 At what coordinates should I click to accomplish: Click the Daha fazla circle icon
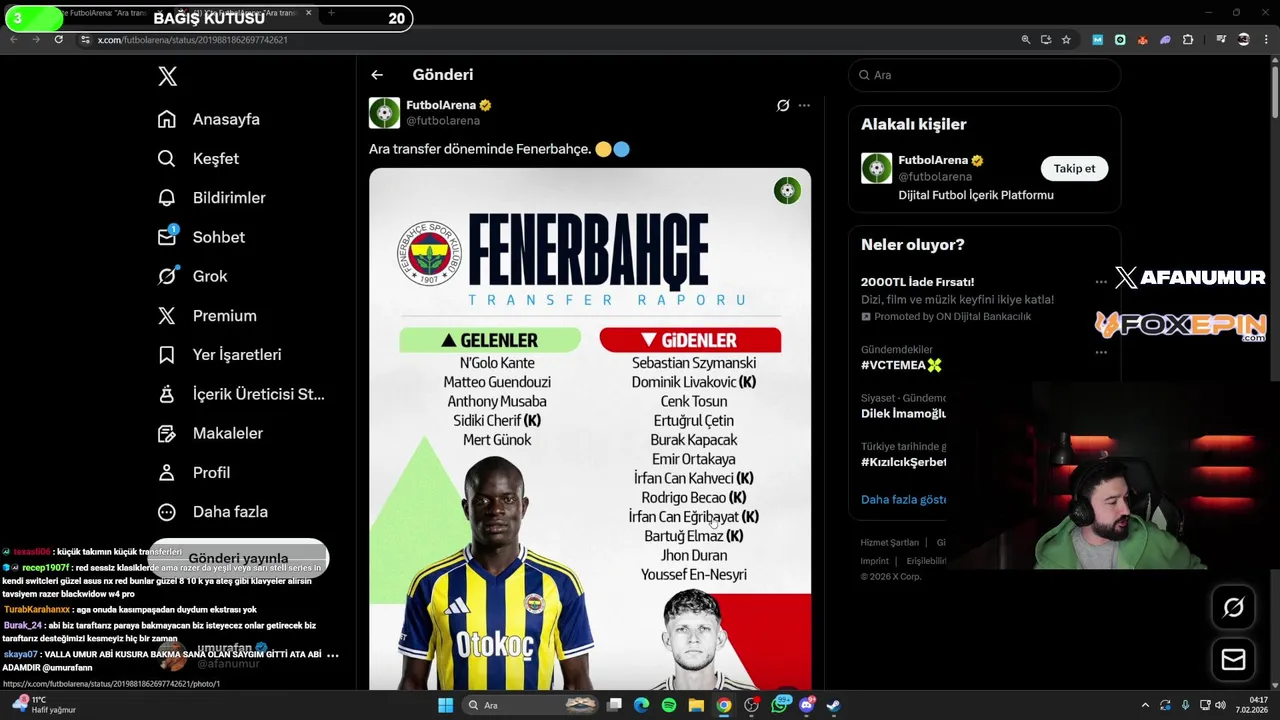[x=167, y=512]
